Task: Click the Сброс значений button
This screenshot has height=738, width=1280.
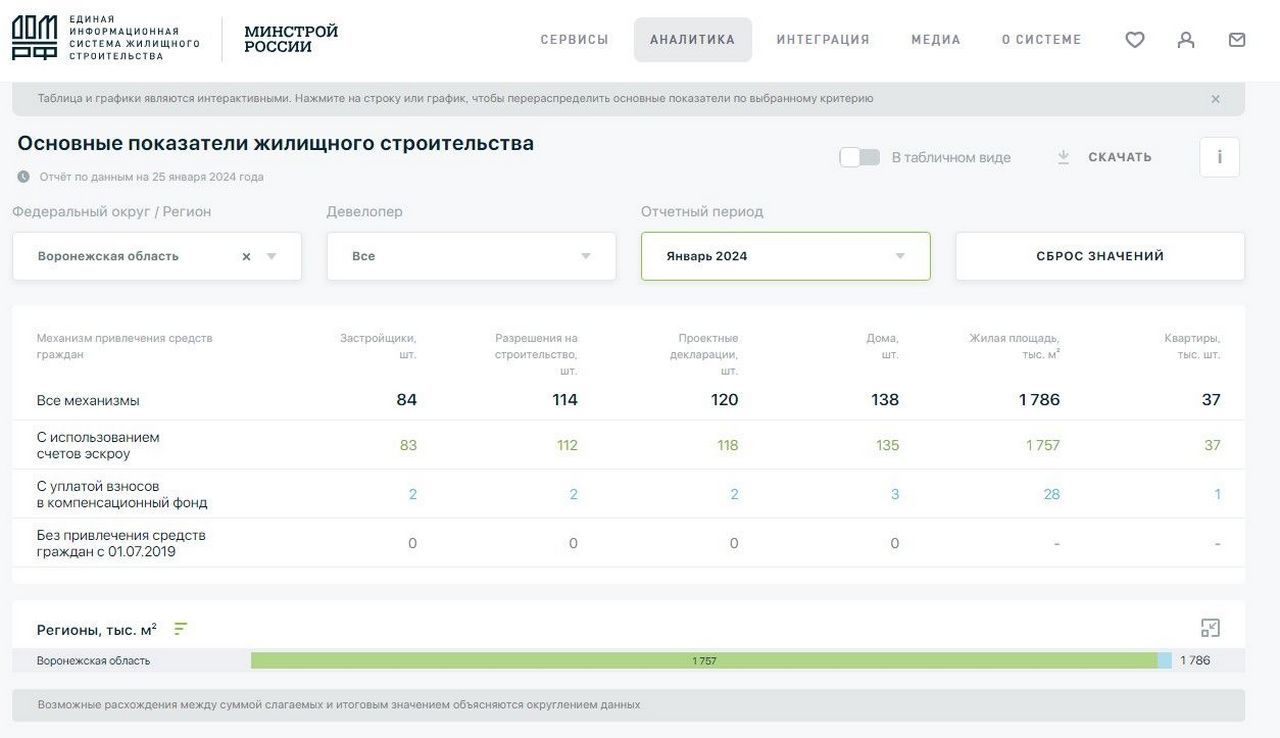Action: click(x=1100, y=257)
